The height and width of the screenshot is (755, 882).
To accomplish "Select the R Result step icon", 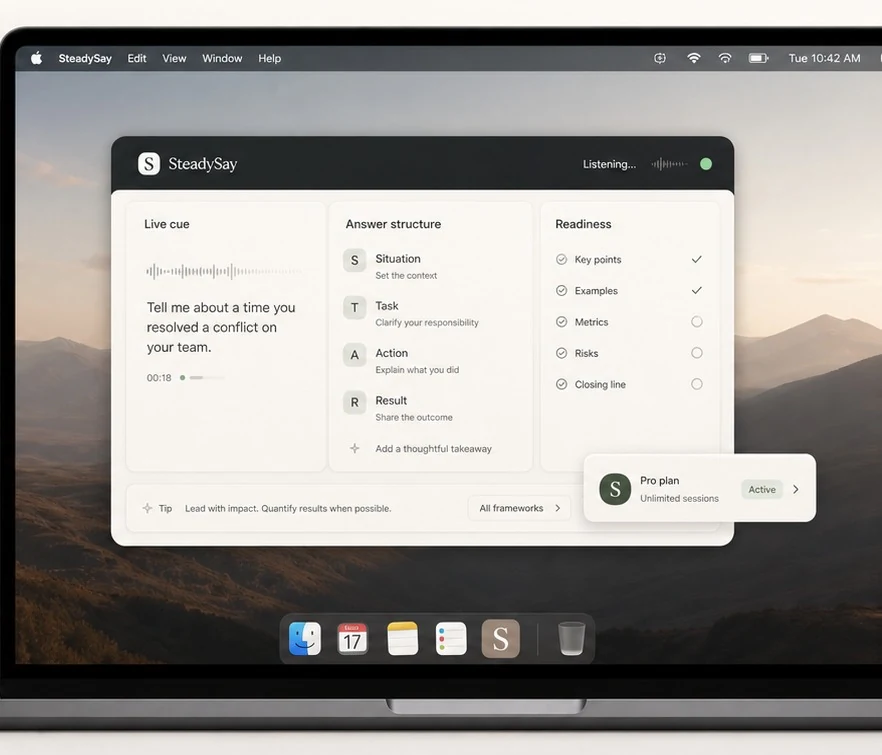I will [x=354, y=402].
